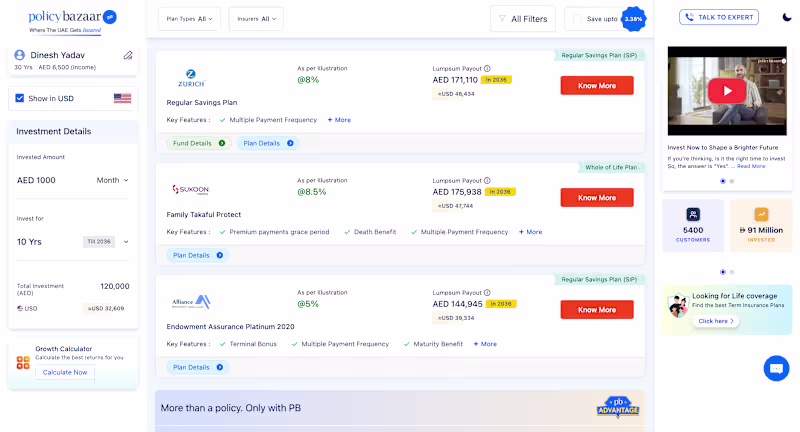
Task: Select second stats carousel dot
Action: (732, 272)
